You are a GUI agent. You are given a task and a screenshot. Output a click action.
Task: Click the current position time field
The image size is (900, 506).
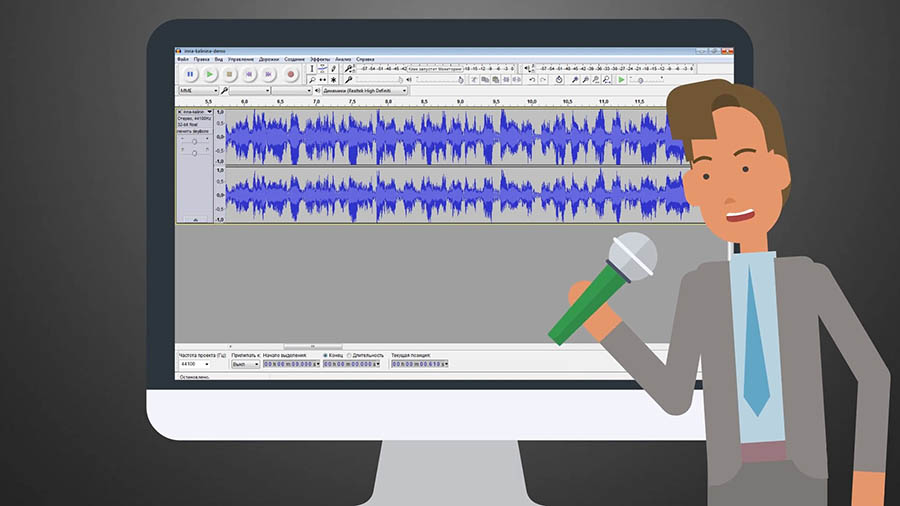[418, 364]
